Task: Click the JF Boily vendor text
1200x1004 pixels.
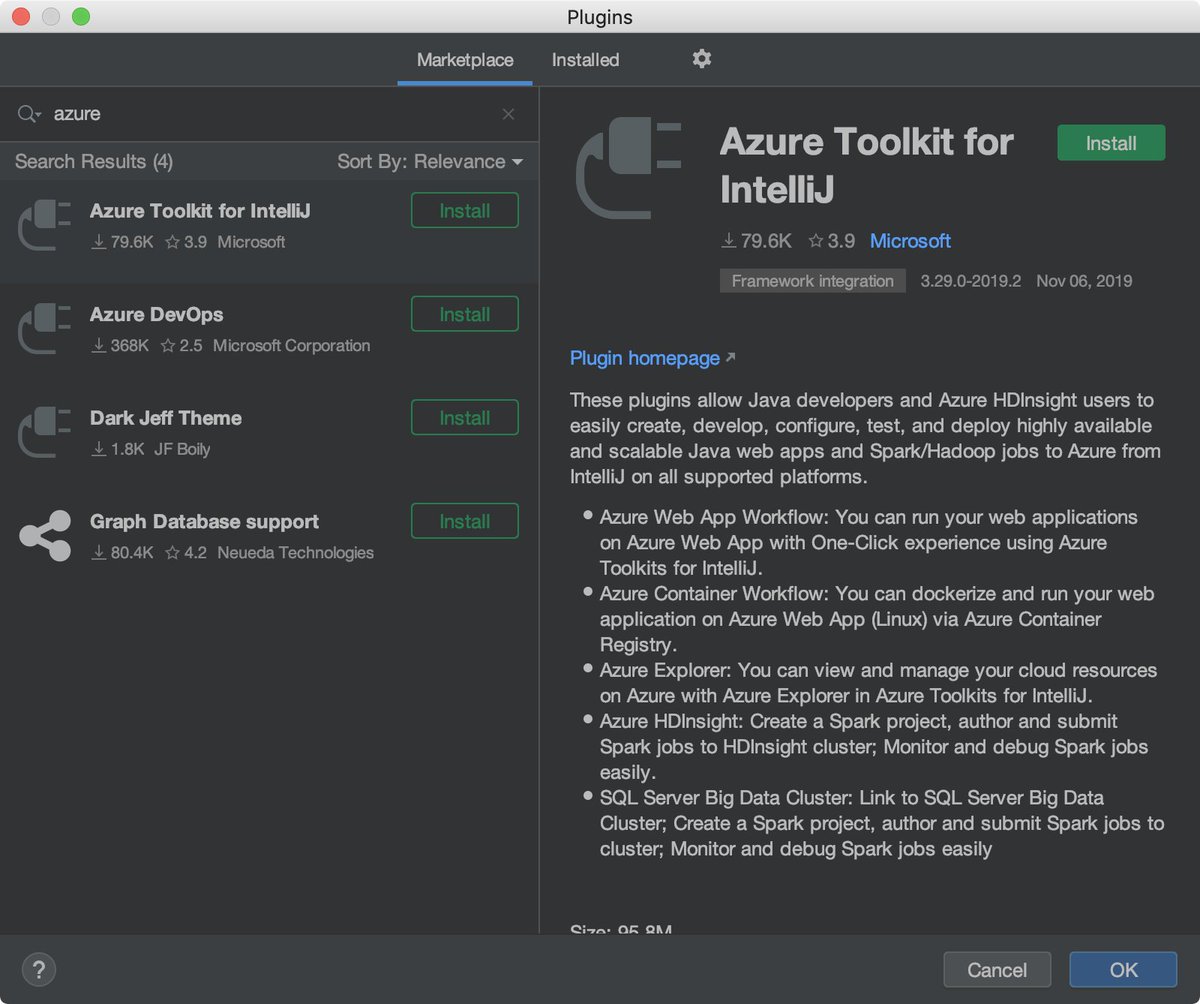Action: pyautogui.click(x=182, y=449)
